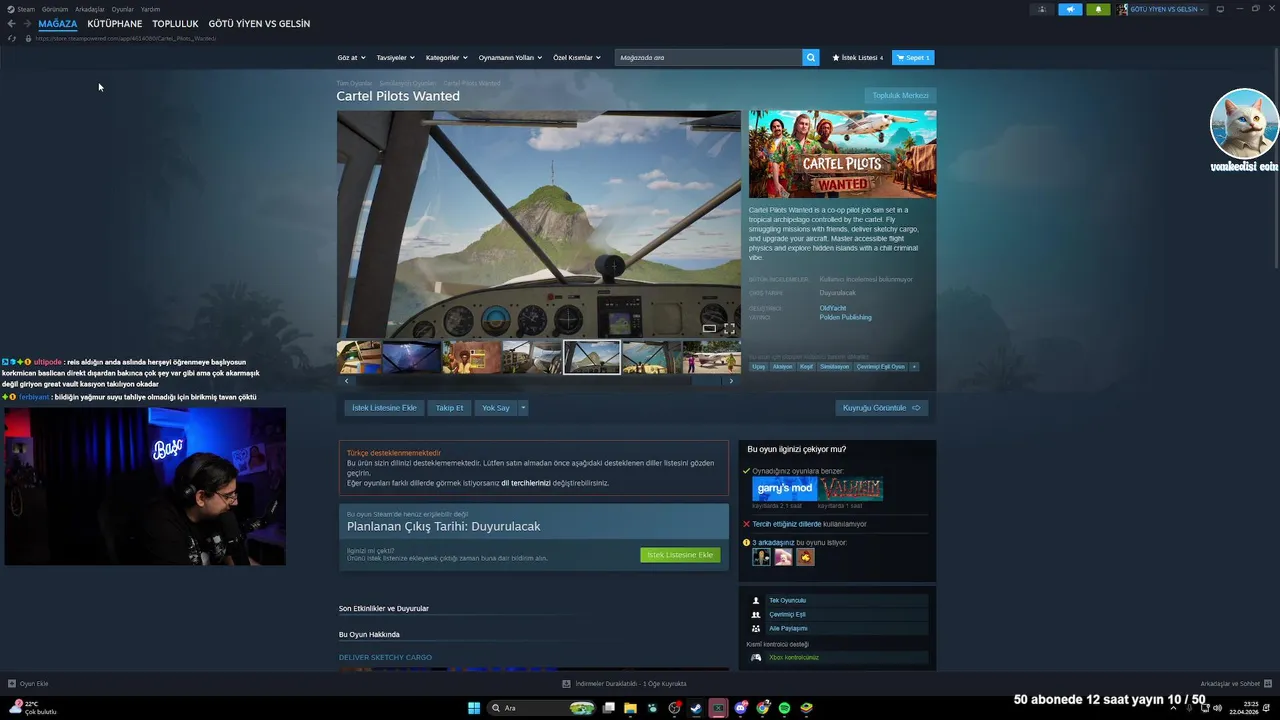Viewport: 1280px width, 720px height.
Task: Select the first pilots screenshot thumbnail
Action: tap(358, 357)
